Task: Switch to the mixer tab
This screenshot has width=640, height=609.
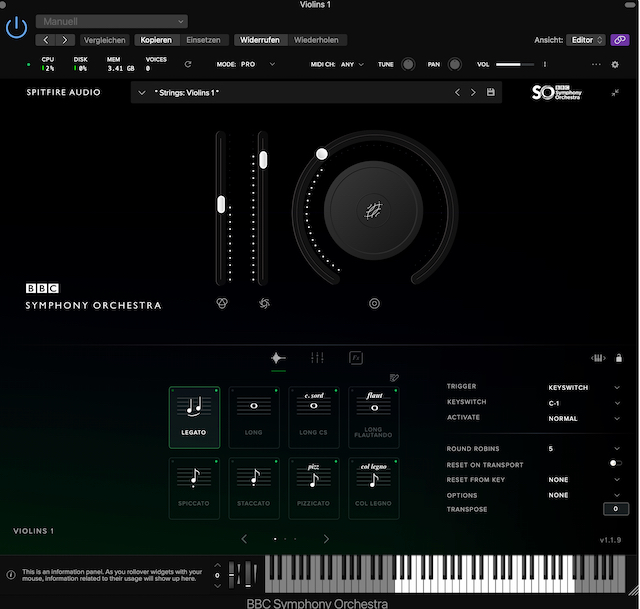Action: click(x=317, y=358)
